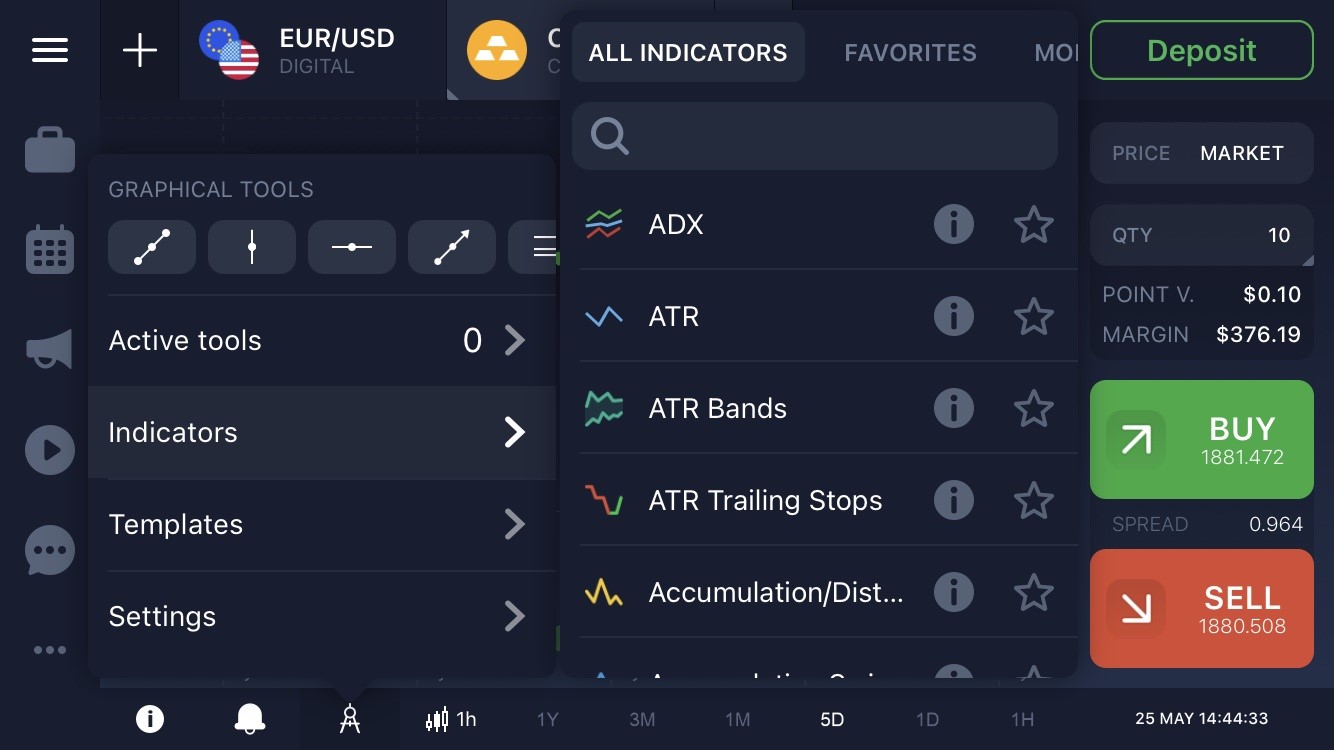Open video tutorials with the play icon

click(x=49, y=449)
